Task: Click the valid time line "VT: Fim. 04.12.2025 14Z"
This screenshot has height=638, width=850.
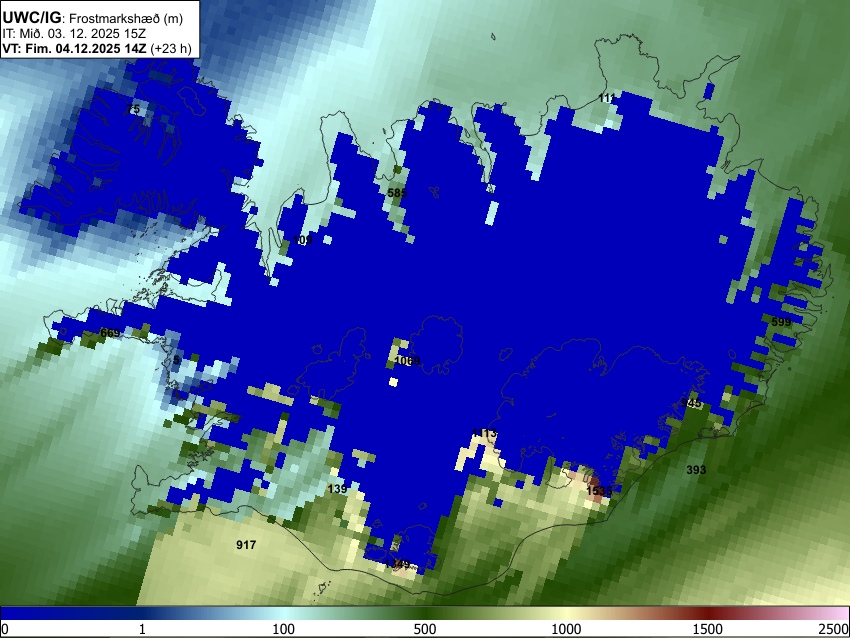Action: [x=74, y=48]
